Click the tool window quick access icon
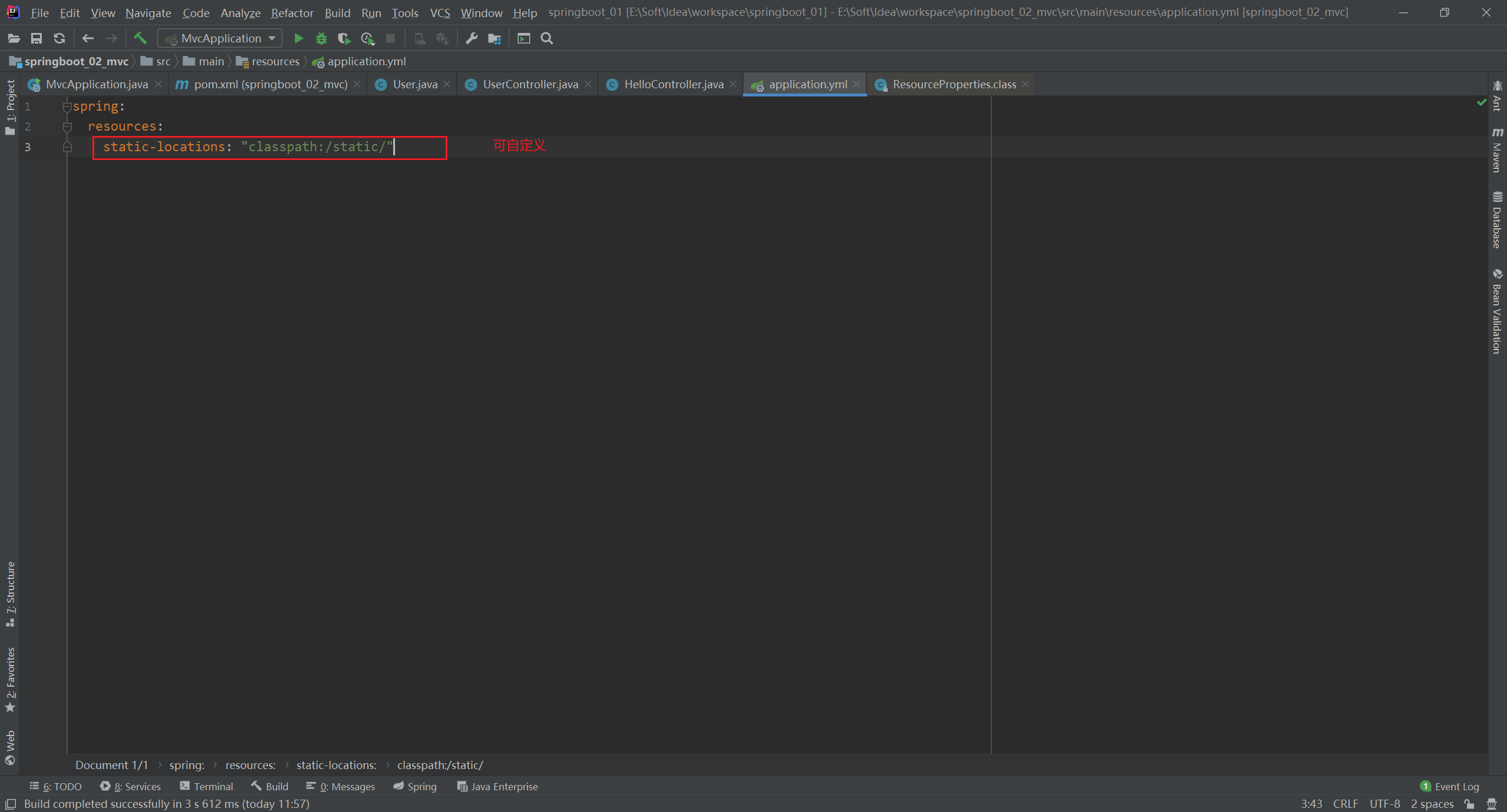Image resolution: width=1507 pixels, height=812 pixels. pos(10,804)
